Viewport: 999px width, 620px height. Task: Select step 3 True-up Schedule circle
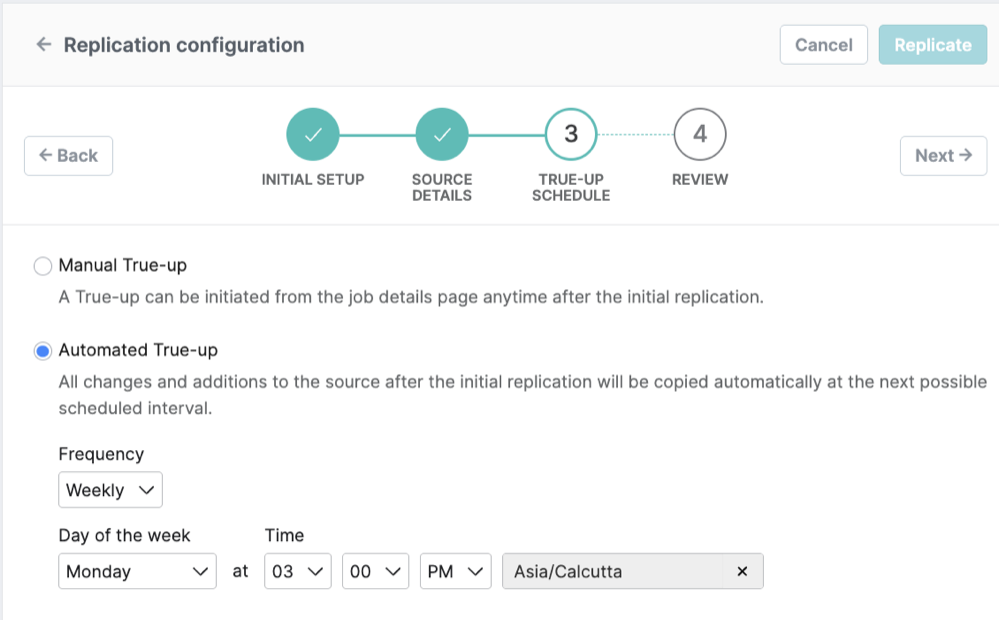pos(570,133)
